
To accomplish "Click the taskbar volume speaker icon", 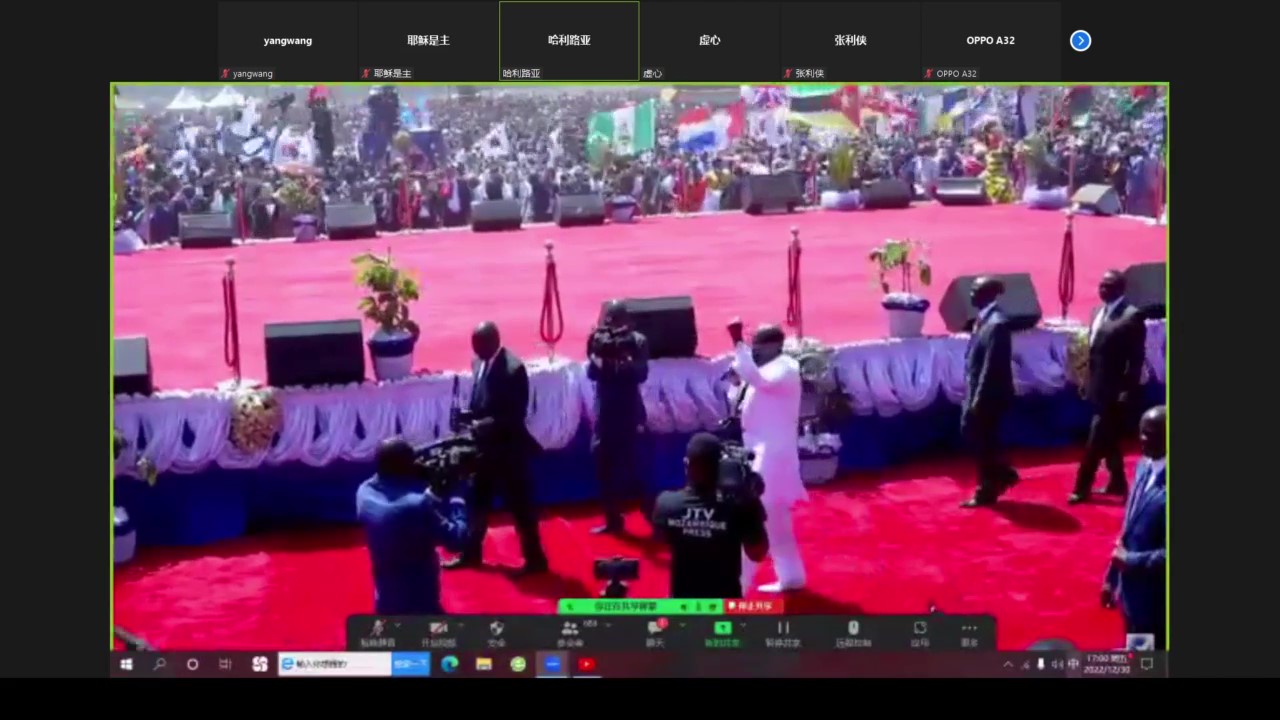I will [x=1057, y=664].
